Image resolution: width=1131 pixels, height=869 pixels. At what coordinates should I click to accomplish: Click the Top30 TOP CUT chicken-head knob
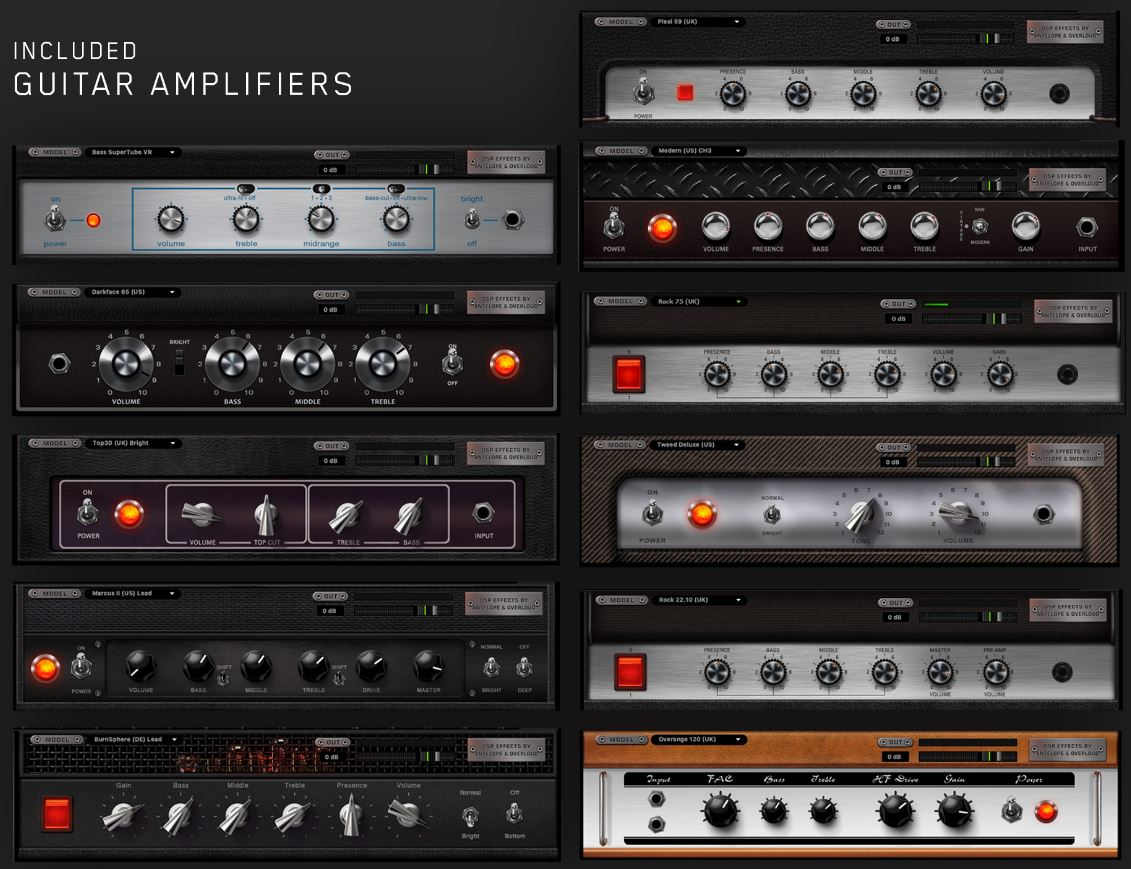(x=266, y=516)
